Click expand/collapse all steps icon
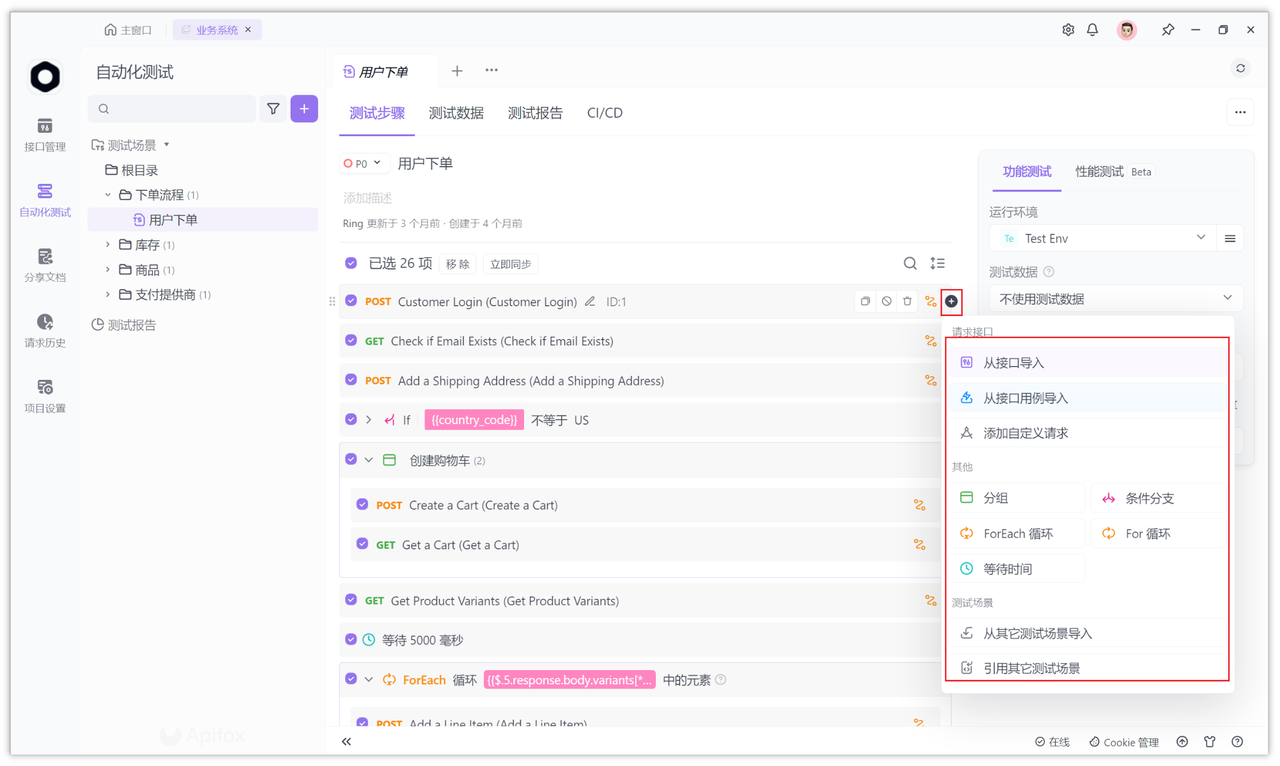 (x=938, y=264)
